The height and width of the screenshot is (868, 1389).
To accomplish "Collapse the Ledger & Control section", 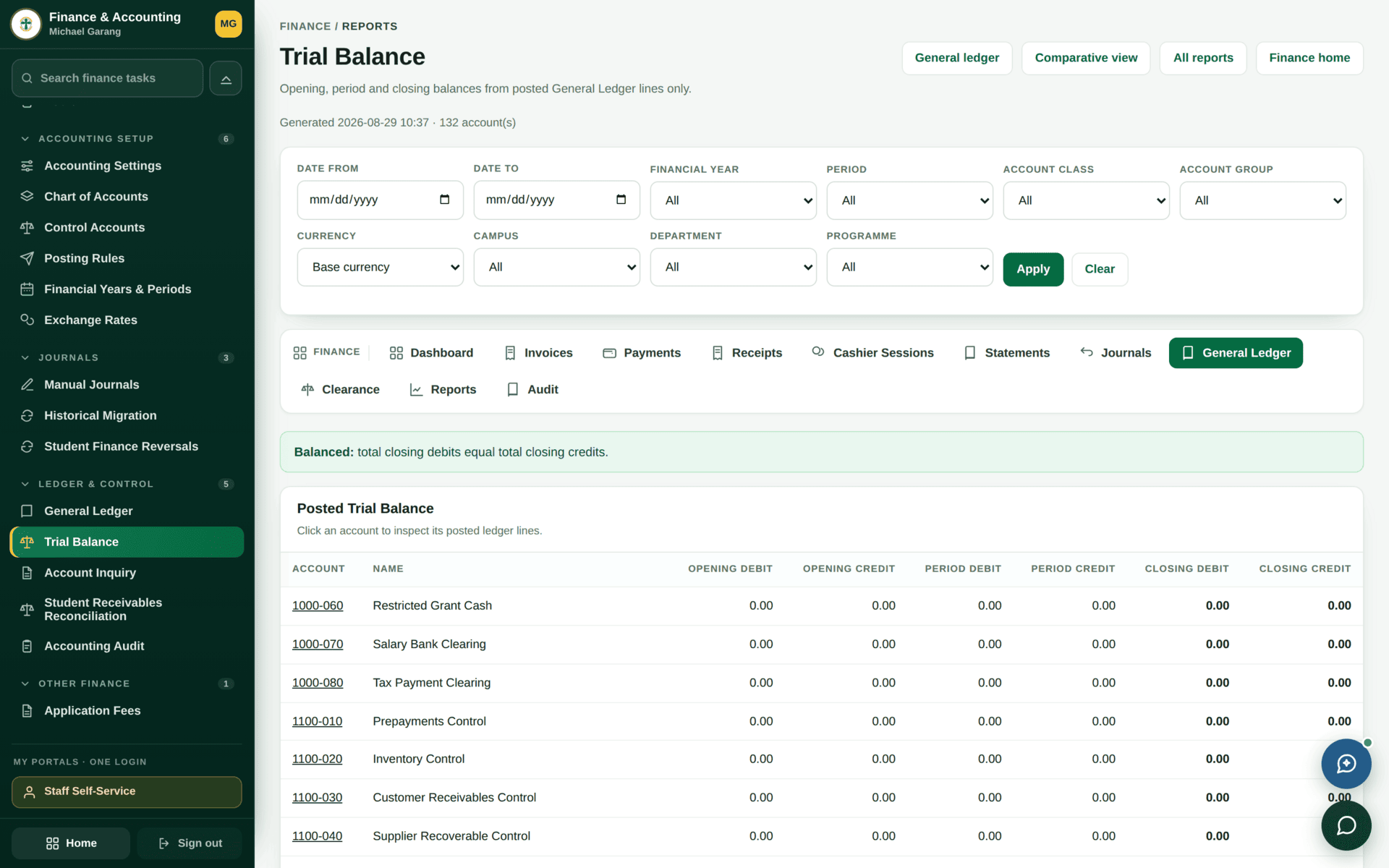I will click(x=25, y=484).
